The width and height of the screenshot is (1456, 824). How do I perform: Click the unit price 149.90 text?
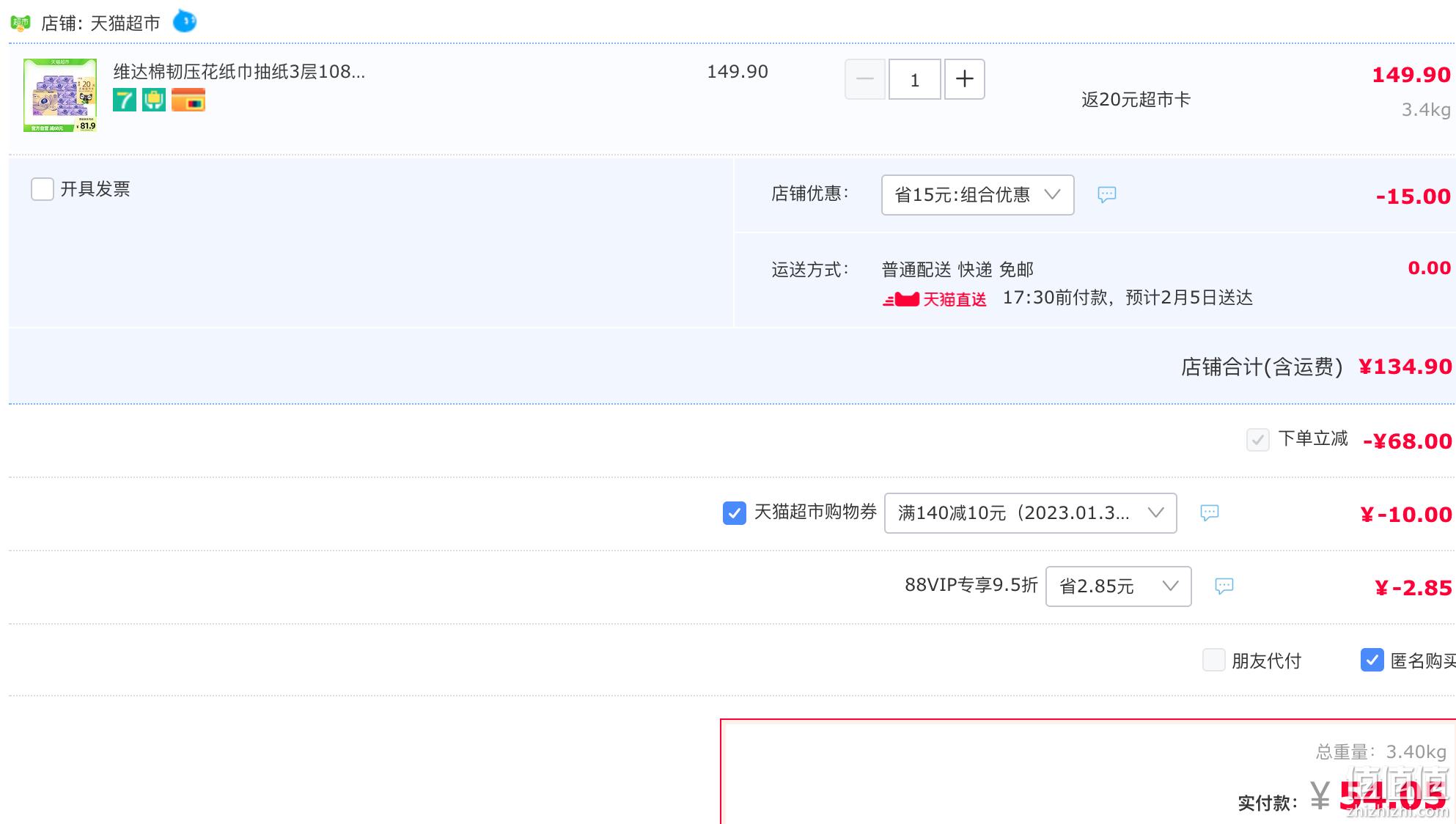point(738,72)
